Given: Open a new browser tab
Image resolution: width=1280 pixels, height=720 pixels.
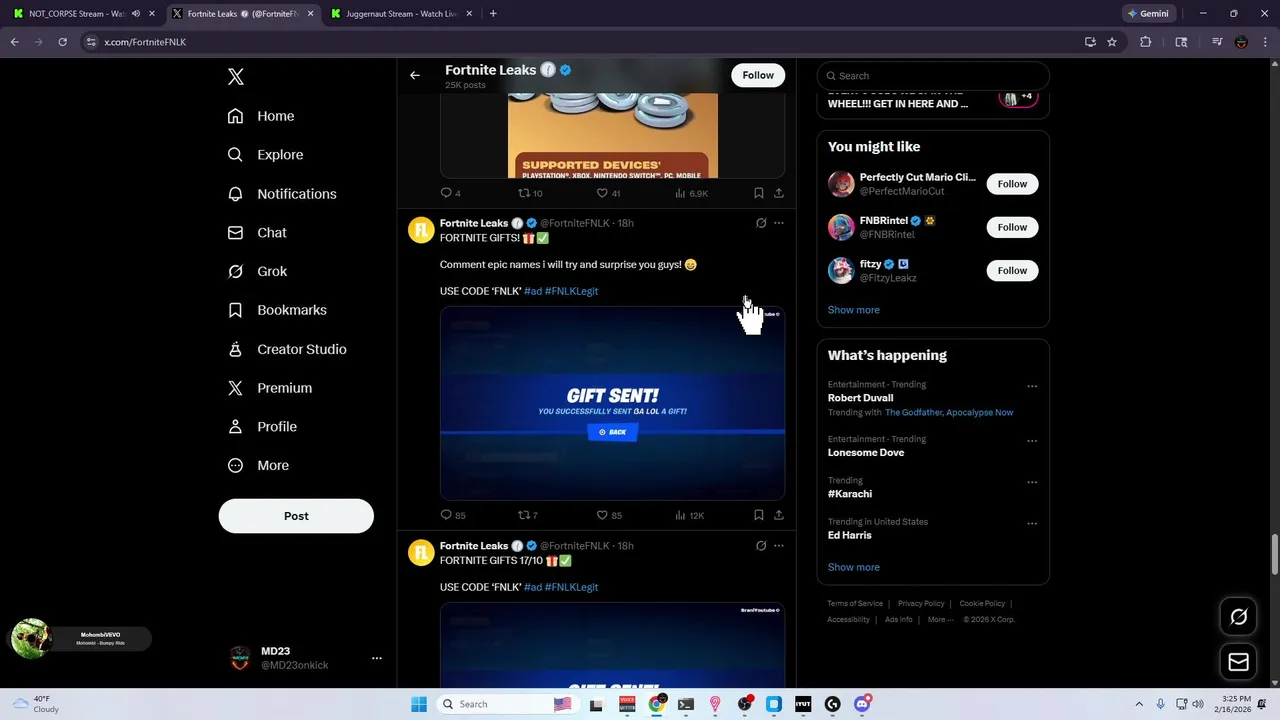Looking at the screenshot, I should (493, 14).
